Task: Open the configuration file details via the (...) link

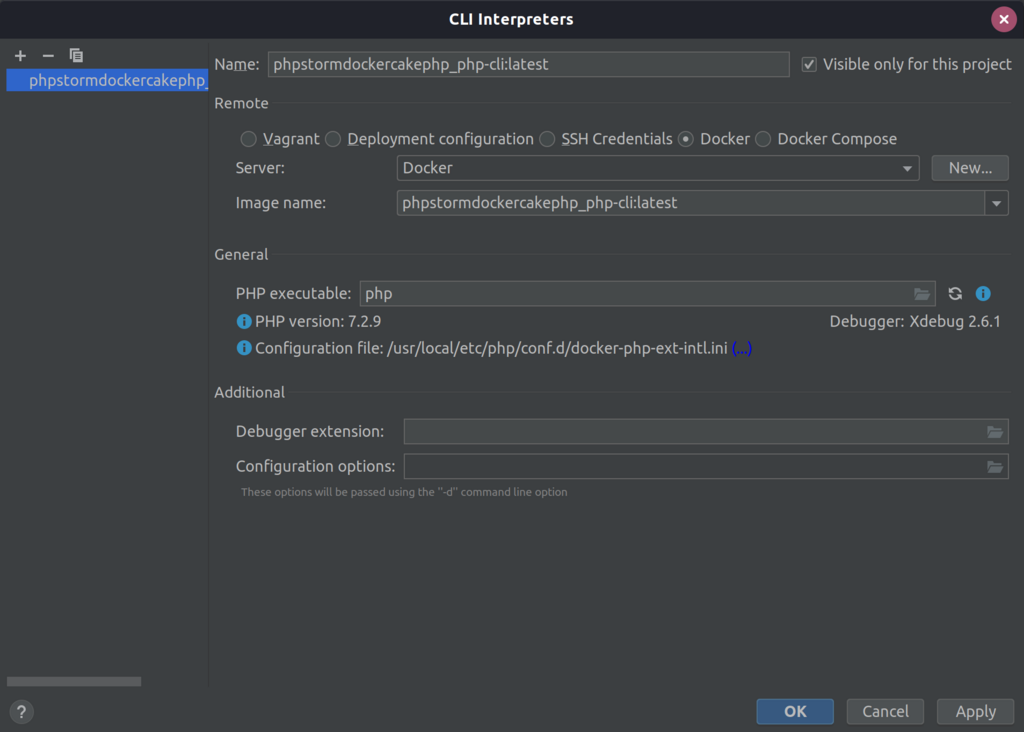Action: coord(741,348)
